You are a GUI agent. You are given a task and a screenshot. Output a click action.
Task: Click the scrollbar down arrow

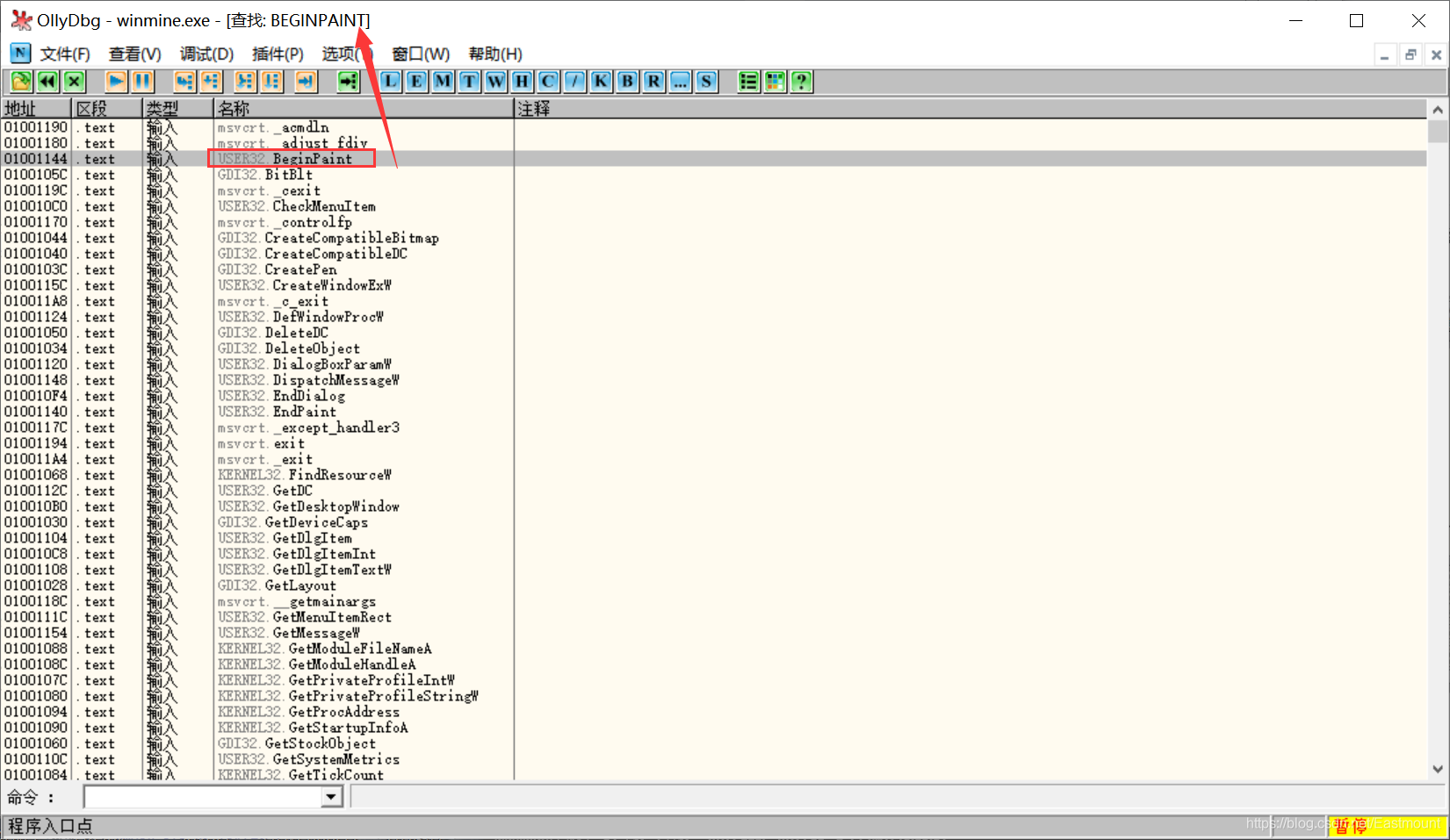click(x=1438, y=769)
